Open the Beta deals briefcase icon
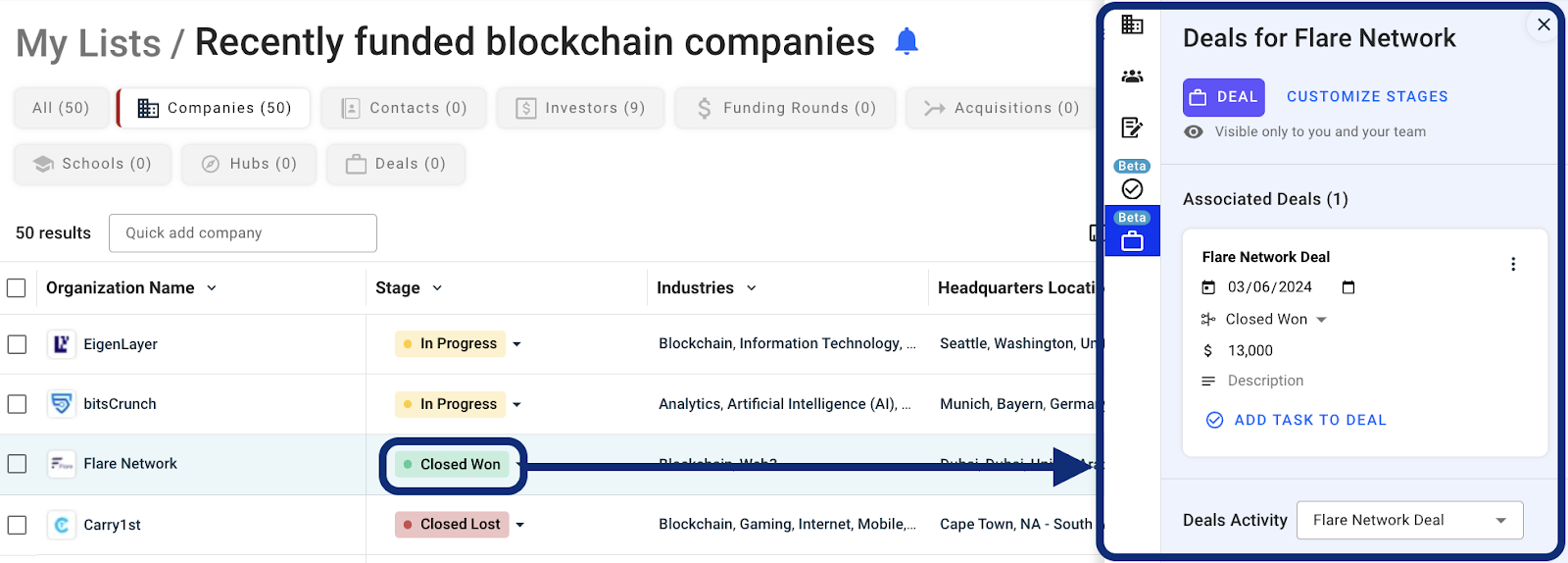 (x=1132, y=240)
